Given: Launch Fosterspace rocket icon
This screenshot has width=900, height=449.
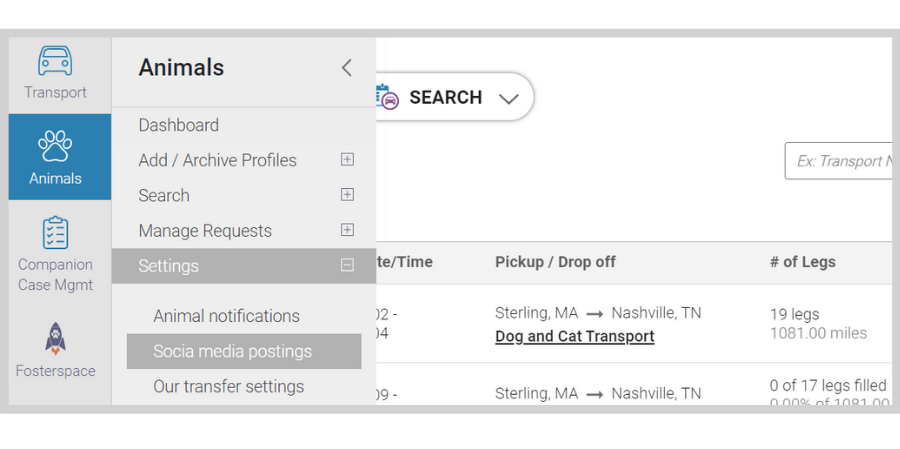Looking at the screenshot, I should (56, 339).
